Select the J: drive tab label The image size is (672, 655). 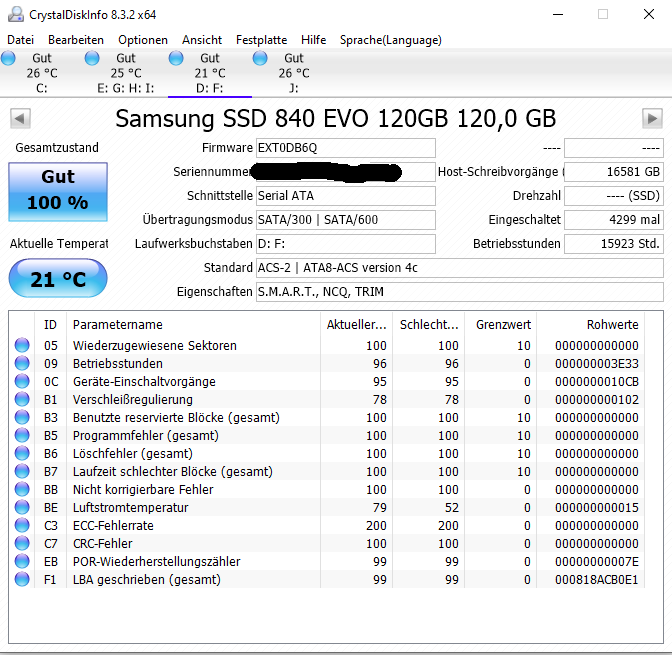[x=294, y=88]
